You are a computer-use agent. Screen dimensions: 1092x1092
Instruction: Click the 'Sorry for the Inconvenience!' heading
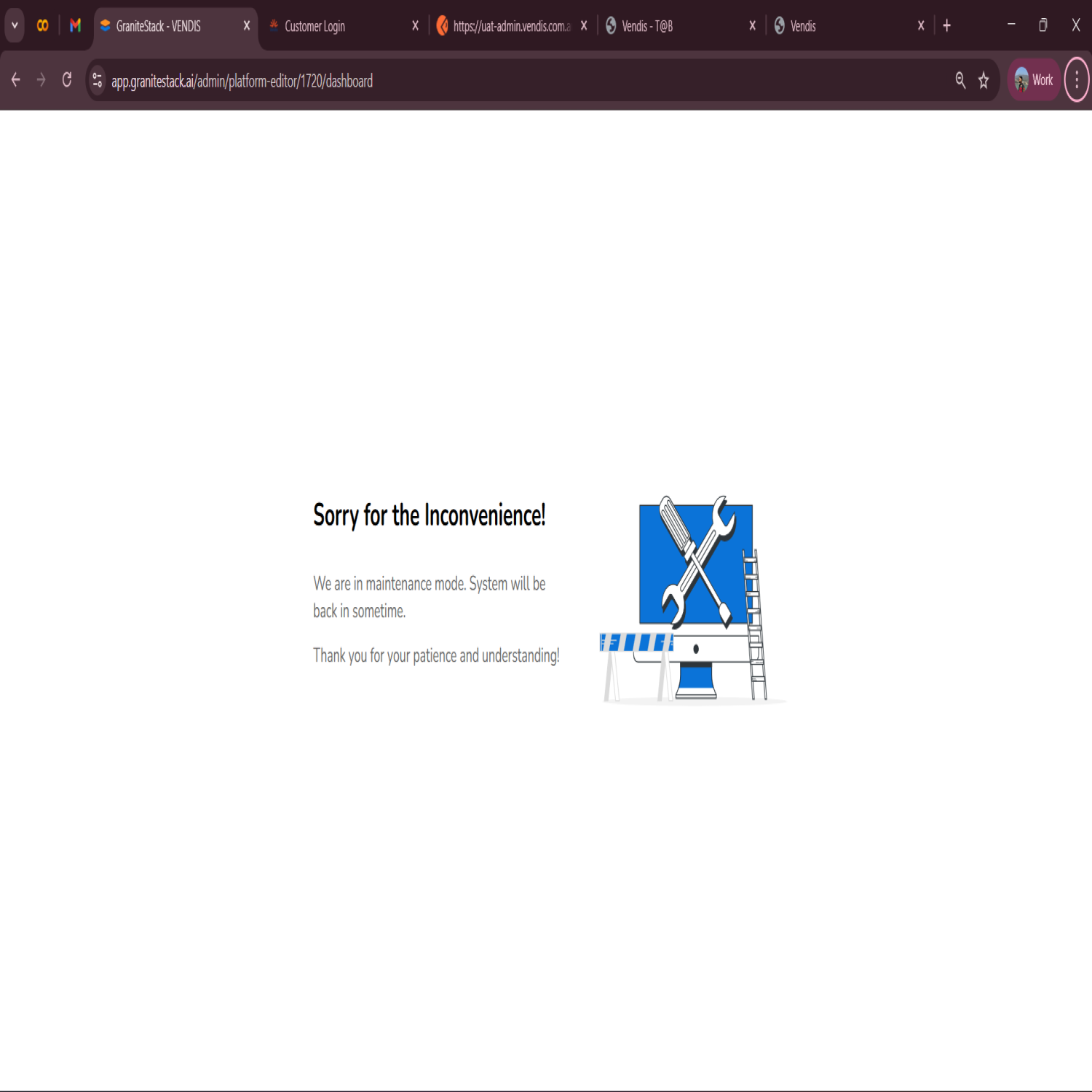tap(430, 515)
